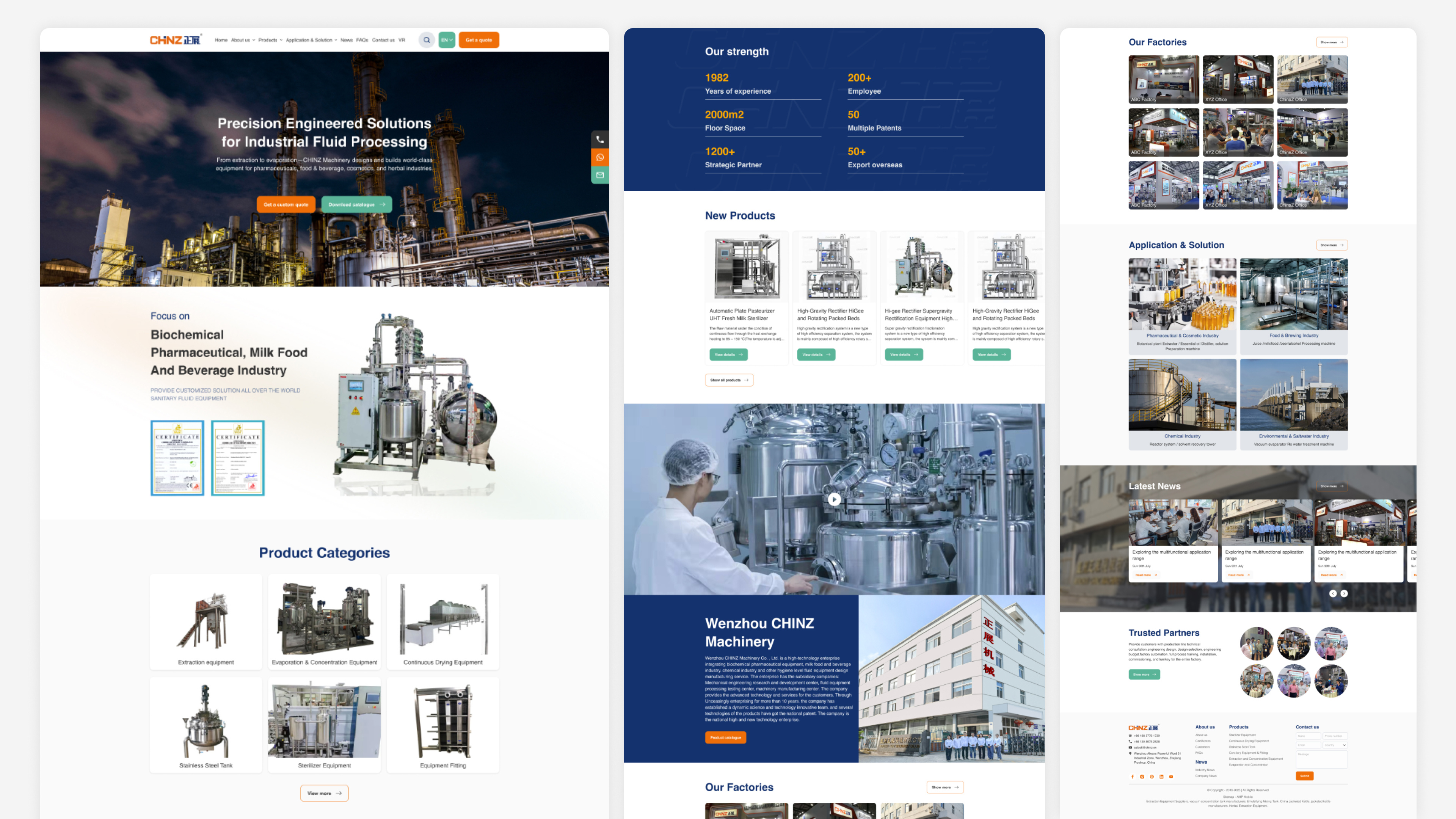Click the floating WhatsApp contact icon
This screenshot has height=819, width=1456.
pos(600,158)
